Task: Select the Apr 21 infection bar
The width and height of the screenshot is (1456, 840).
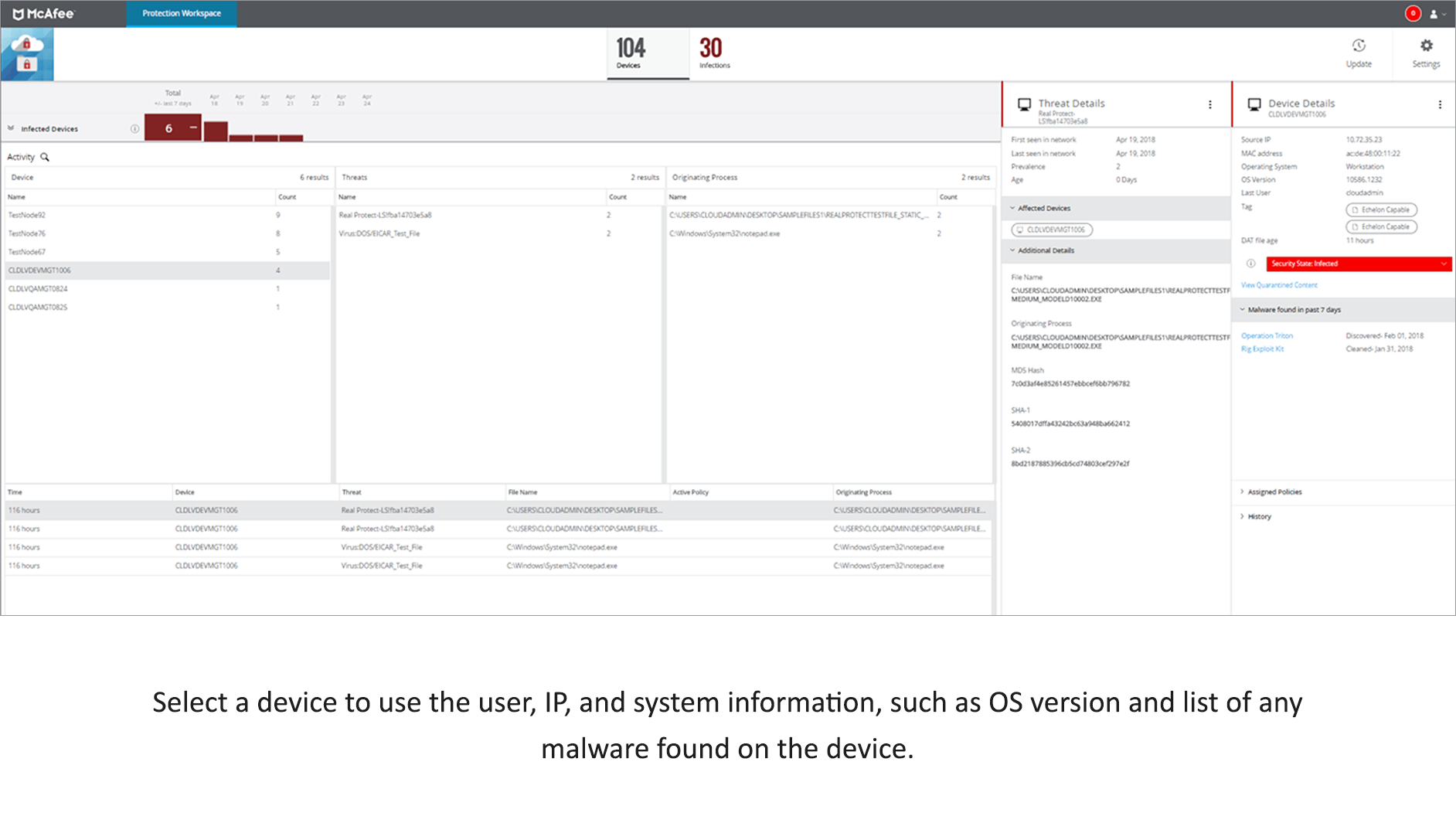Action: point(291,138)
